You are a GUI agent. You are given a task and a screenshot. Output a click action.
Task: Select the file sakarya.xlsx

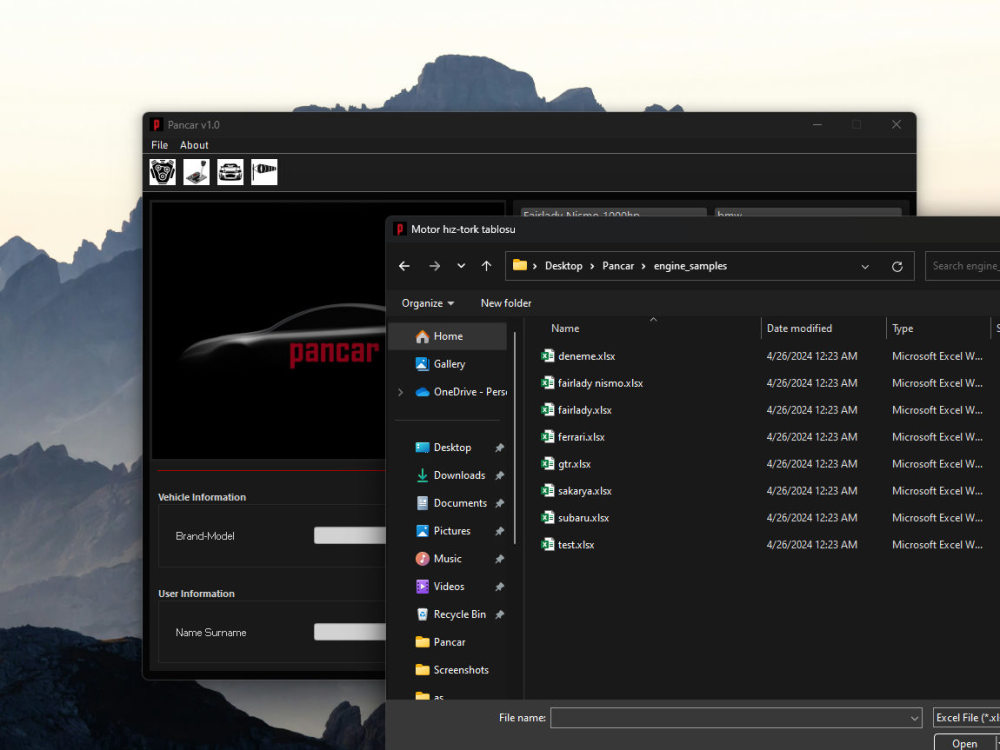point(584,491)
